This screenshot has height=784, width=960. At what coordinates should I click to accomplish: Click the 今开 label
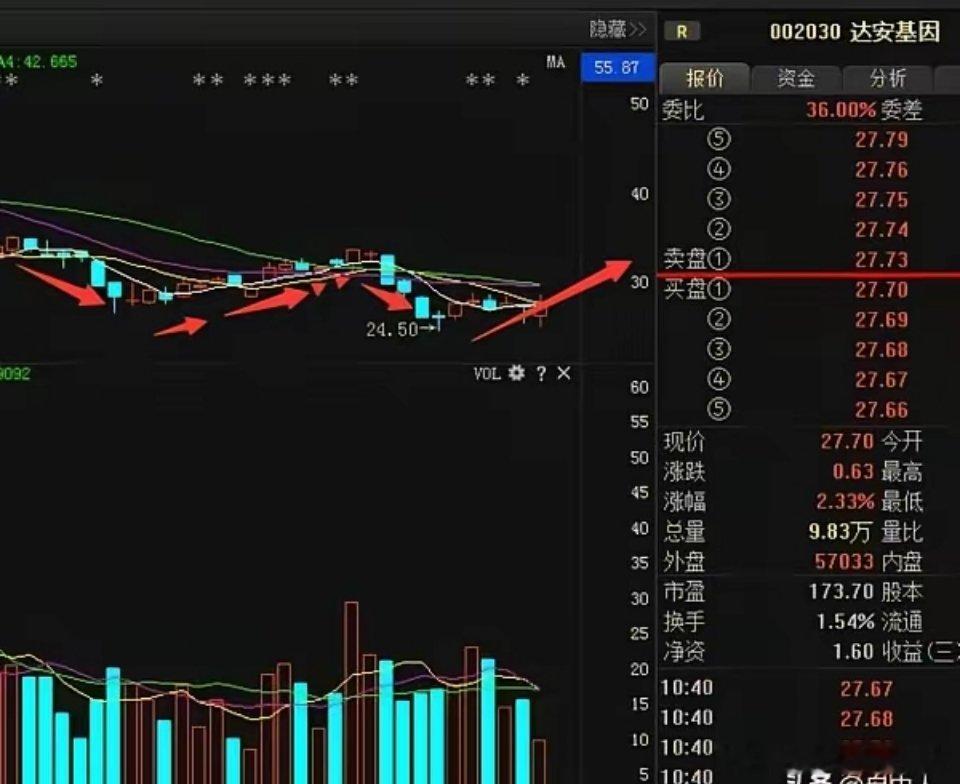901,441
